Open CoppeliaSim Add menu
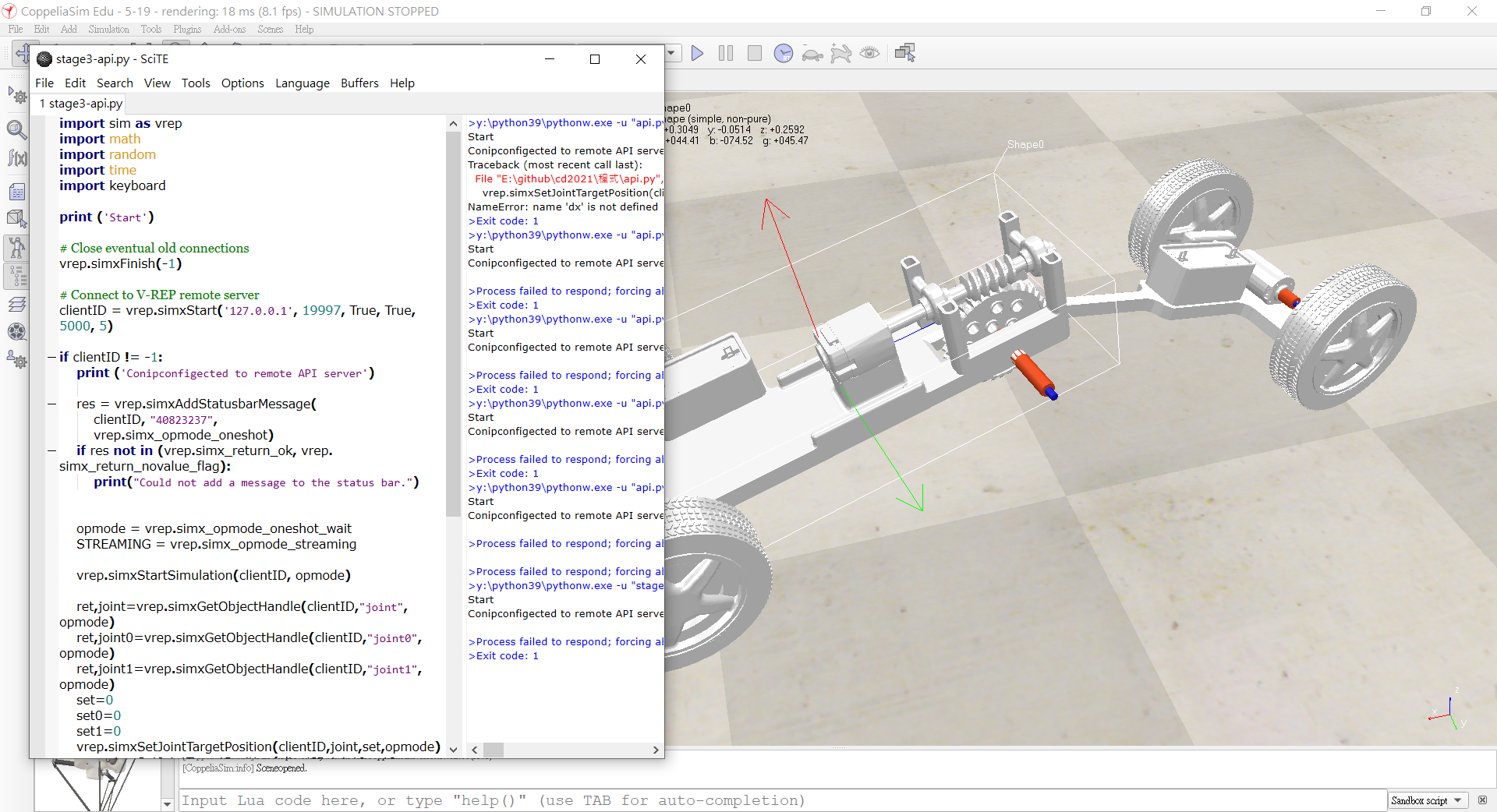The width and height of the screenshot is (1497, 812). coord(69,29)
